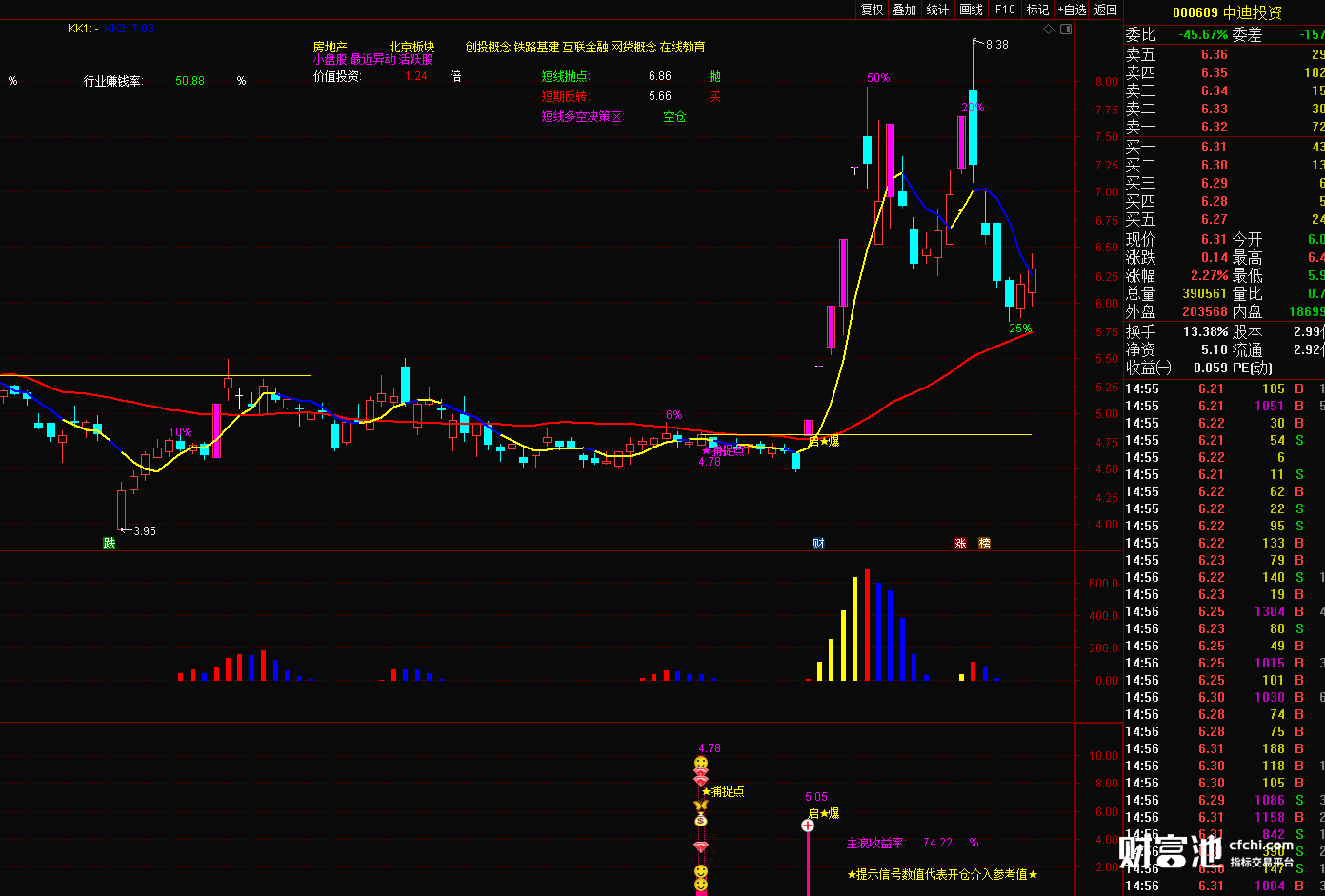This screenshot has height=896, width=1325.
Task: Click the 50% label above the candle
Action: [878, 77]
